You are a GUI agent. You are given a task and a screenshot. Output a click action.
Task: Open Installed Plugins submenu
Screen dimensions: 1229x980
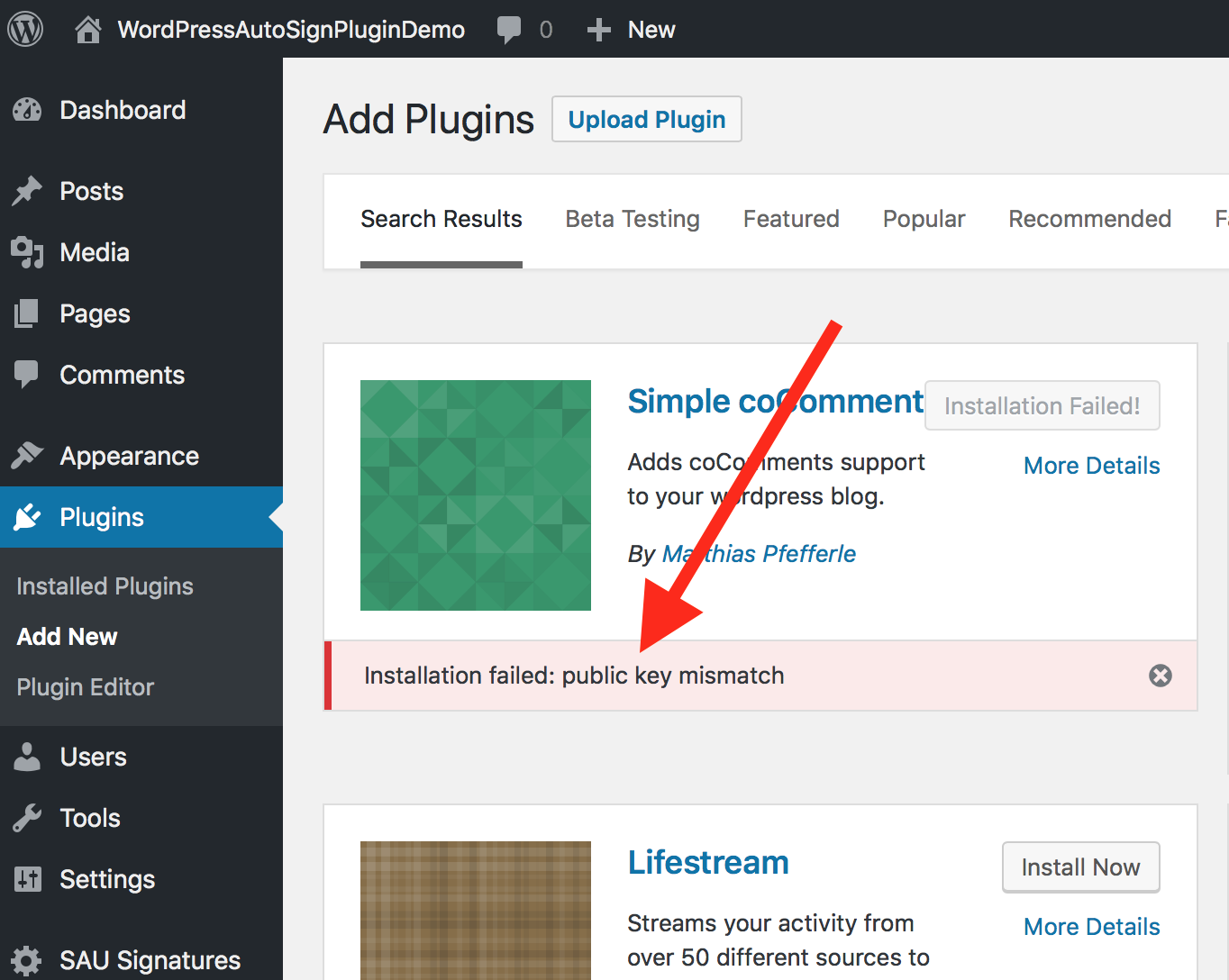tap(105, 586)
